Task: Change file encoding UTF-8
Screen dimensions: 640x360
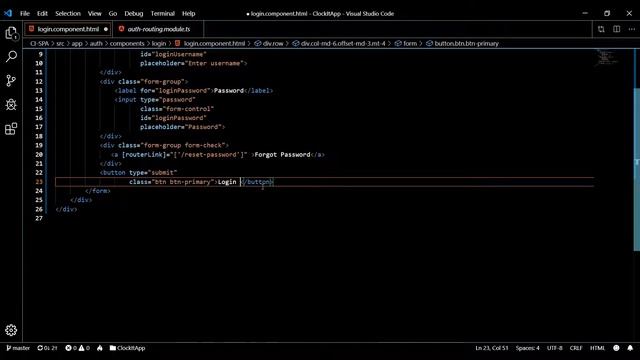Action: click(x=554, y=348)
